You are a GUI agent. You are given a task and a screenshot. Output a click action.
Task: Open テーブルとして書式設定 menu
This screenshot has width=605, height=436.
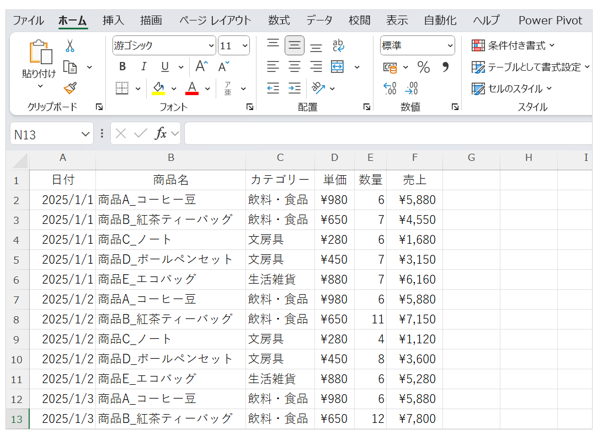pyautogui.click(x=531, y=67)
